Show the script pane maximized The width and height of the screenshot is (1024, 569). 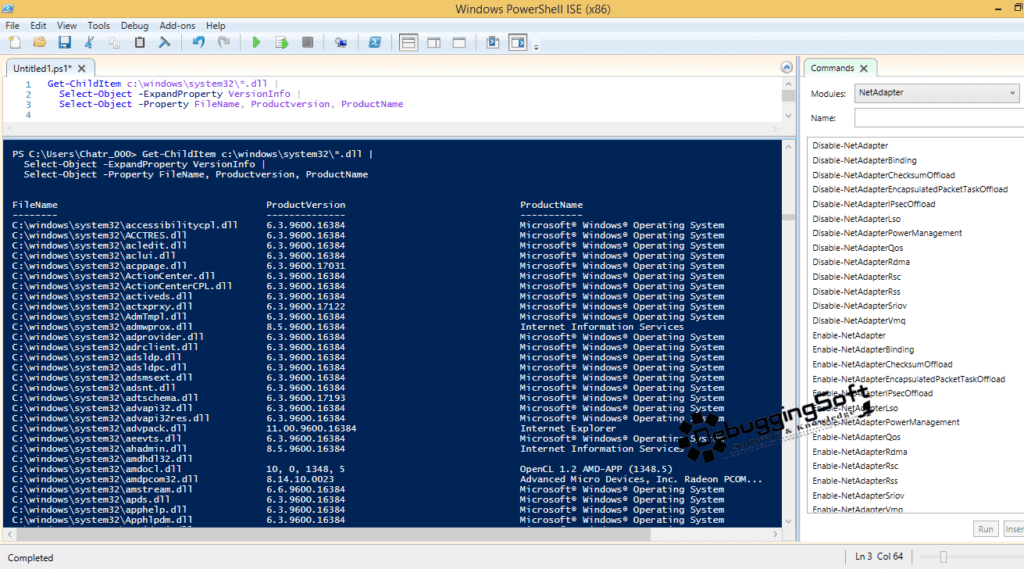point(459,42)
